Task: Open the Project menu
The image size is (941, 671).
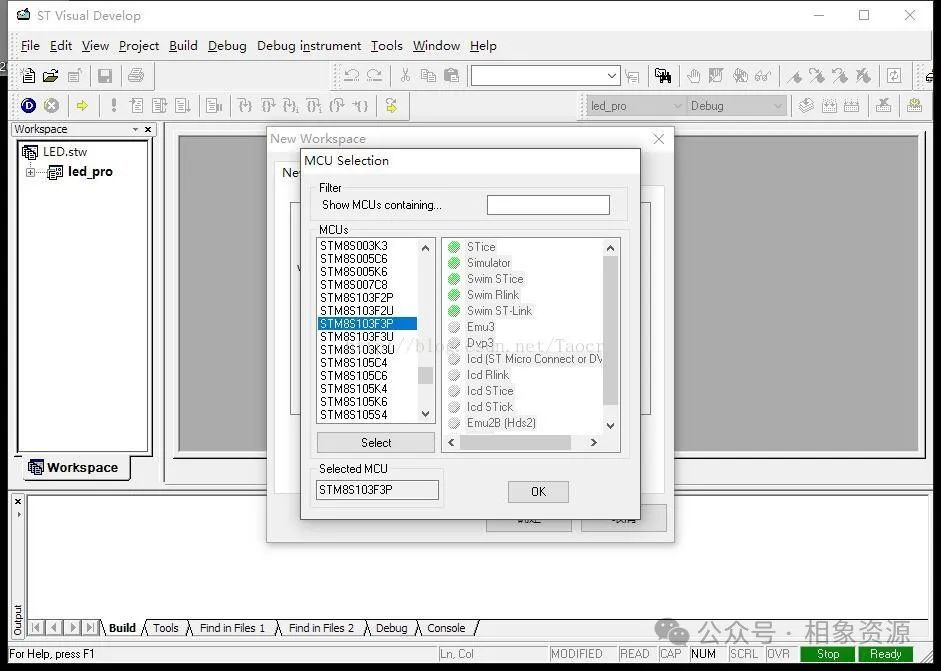Action: tap(139, 46)
